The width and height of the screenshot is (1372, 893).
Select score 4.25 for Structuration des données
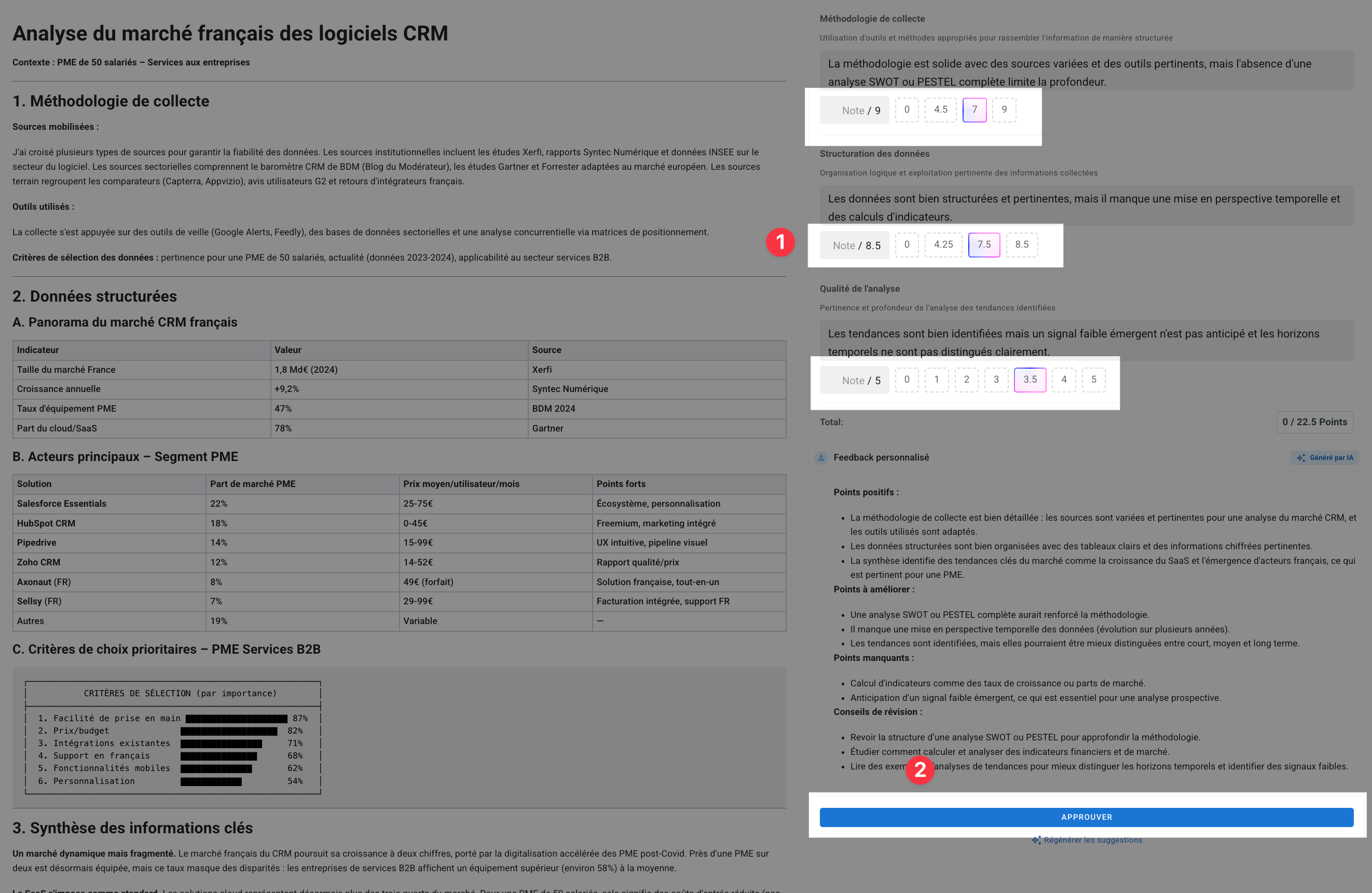[x=944, y=245]
